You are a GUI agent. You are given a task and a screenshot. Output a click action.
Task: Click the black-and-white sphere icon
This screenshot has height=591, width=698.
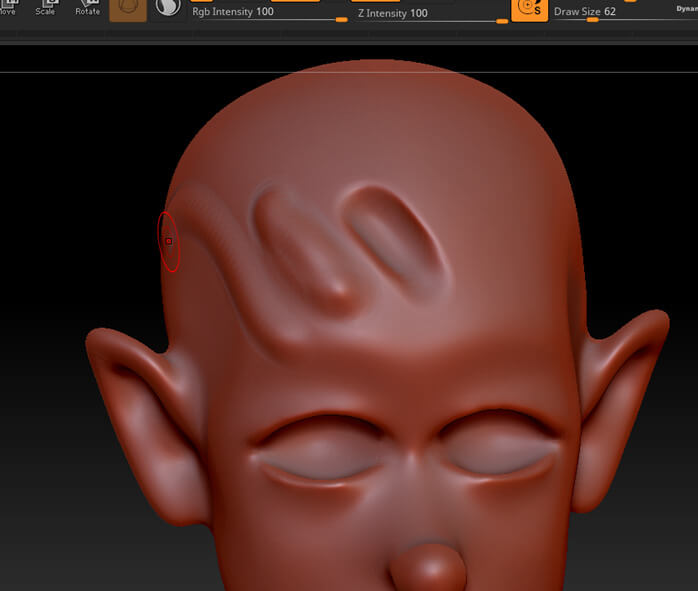[x=168, y=8]
